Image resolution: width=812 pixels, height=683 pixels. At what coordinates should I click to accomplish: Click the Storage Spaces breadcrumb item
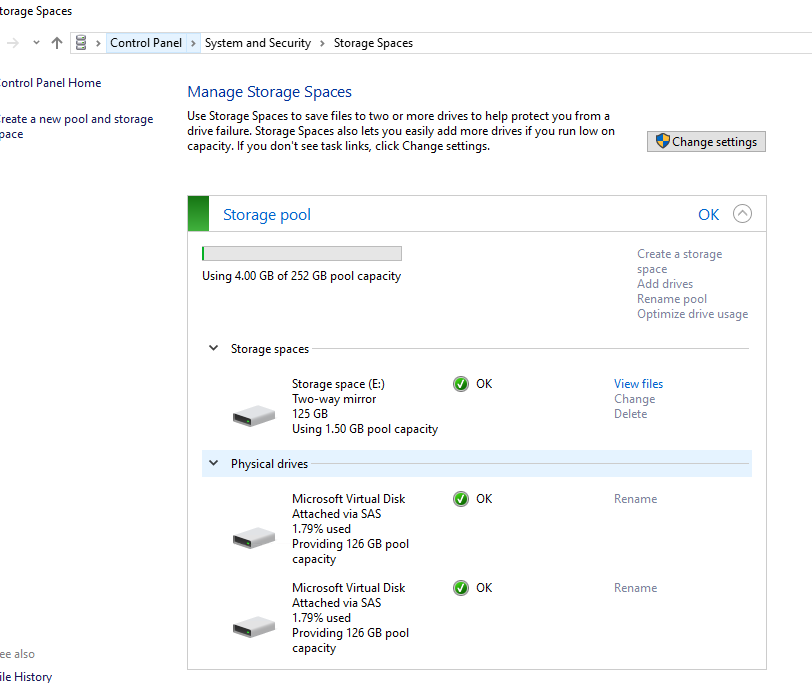(373, 43)
